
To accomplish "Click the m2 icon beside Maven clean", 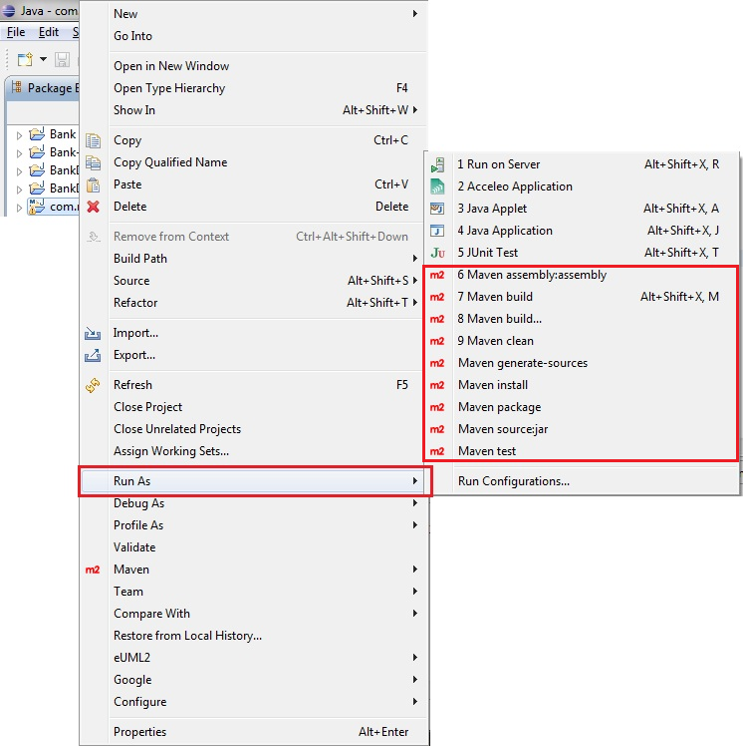I will pos(437,341).
